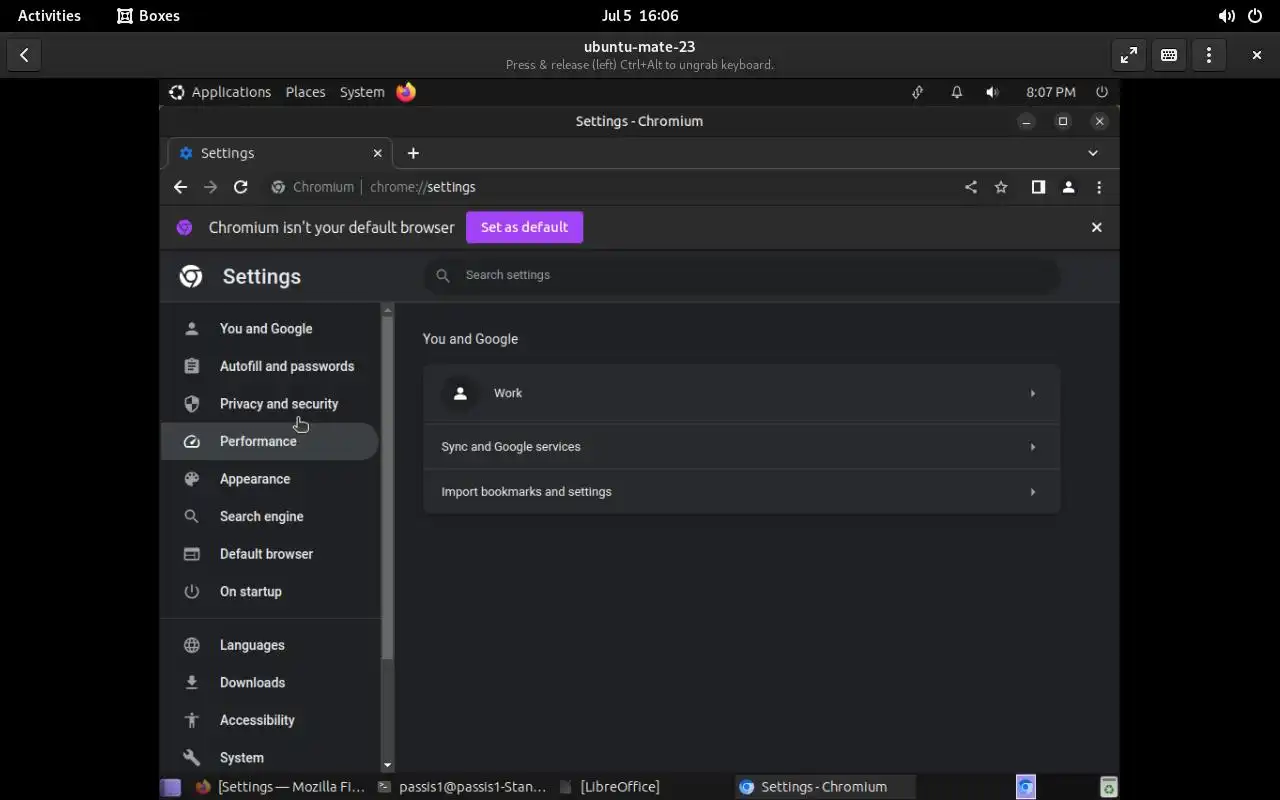Bookmark this page with the star icon

point(1001,187)
